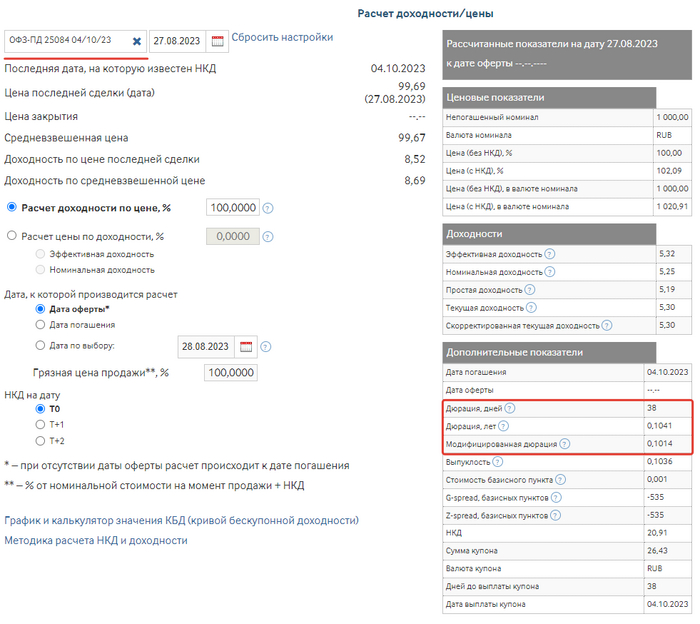700x624 pixels.
Task: Click Сбросить настройки link
Action: pyautogui.click(x=282, y=38)
